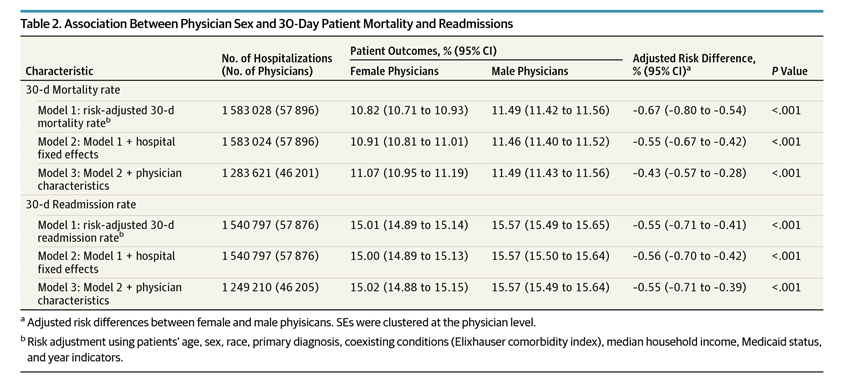Screen dimensions: 842x391
Task: Select Model 1 risk-adjusted 30-d mortality rate label
Action: [x=106, y=117]
